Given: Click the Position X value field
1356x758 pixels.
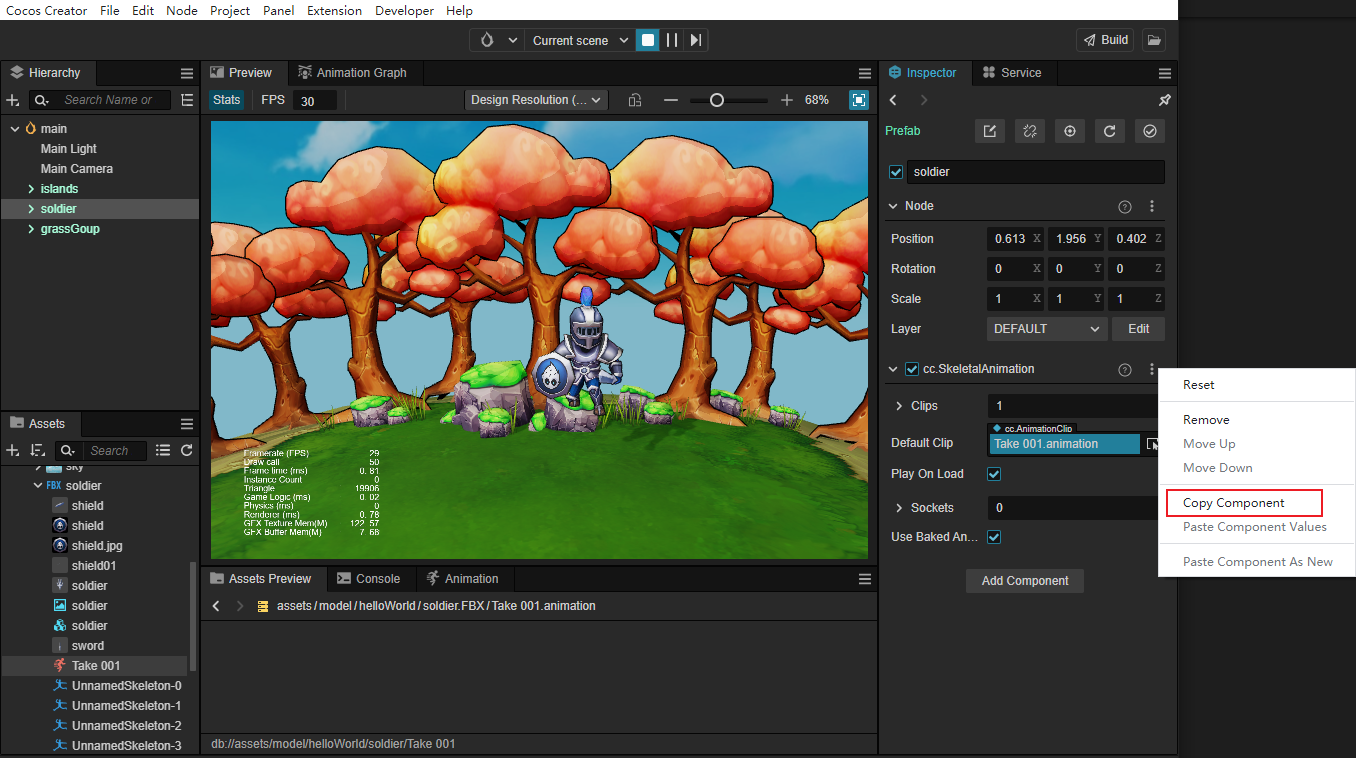Looking at the screenshot, I should click(1015, 239).
